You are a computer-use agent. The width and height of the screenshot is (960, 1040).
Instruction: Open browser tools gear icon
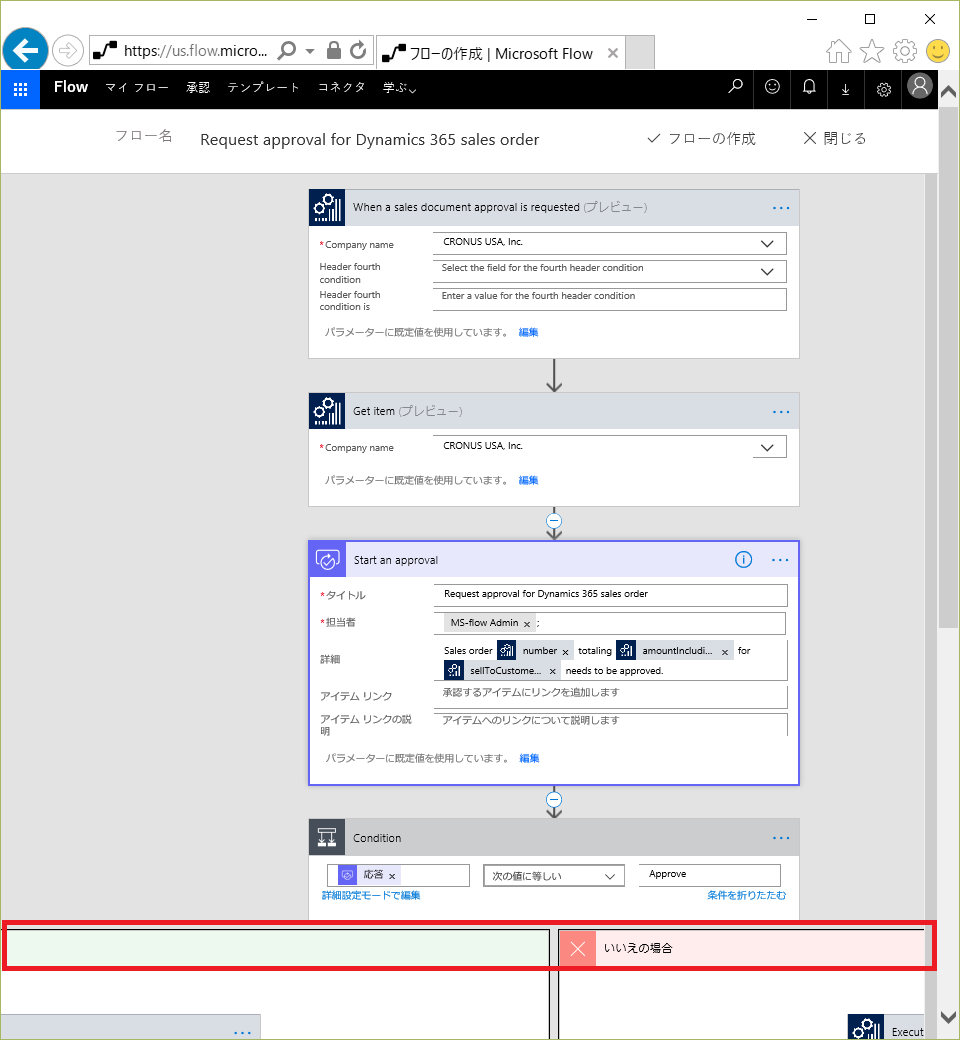coord(905,51)
